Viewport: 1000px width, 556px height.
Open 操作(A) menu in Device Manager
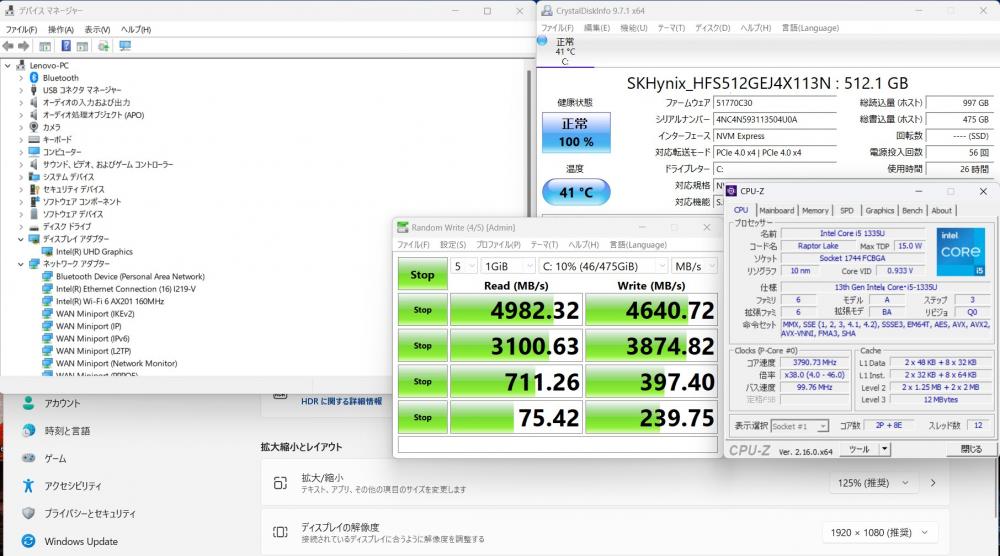(61, 30)
